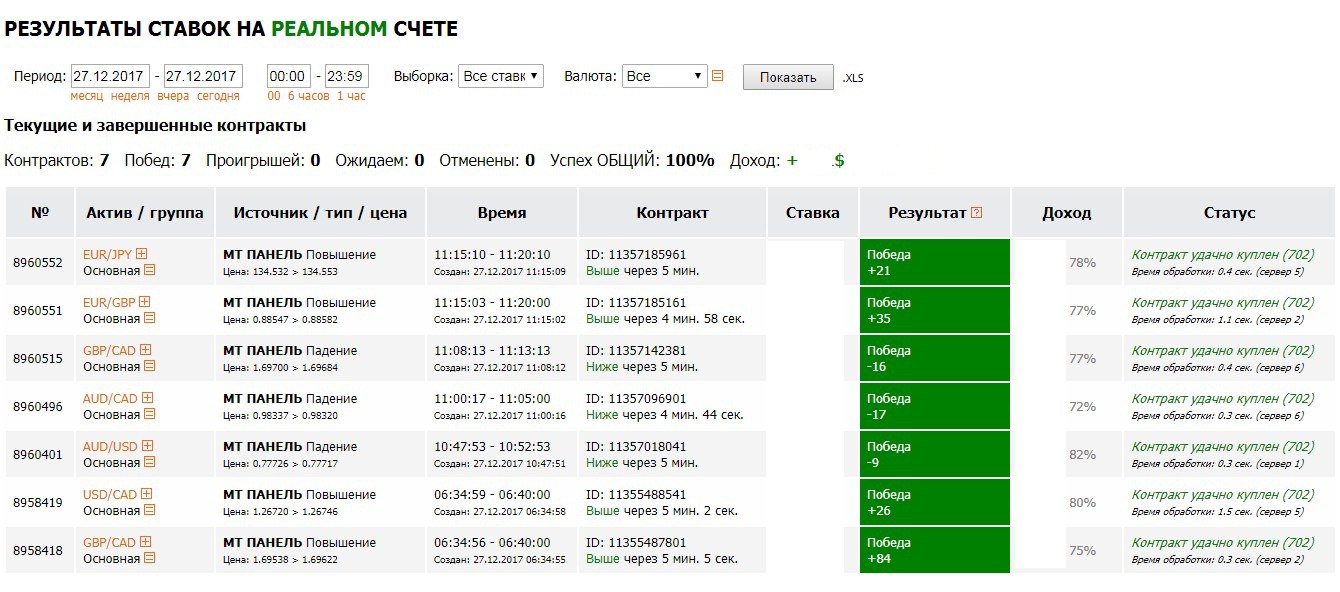Screen dimensions: 1340x592
Task: Click help icon next to Результат header
Action: point(977,213)
